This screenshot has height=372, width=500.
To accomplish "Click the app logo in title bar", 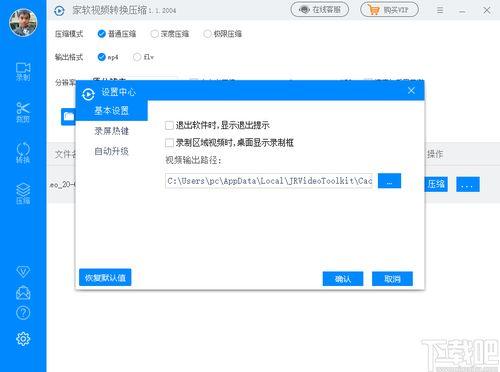I will (x=59, y=11).
